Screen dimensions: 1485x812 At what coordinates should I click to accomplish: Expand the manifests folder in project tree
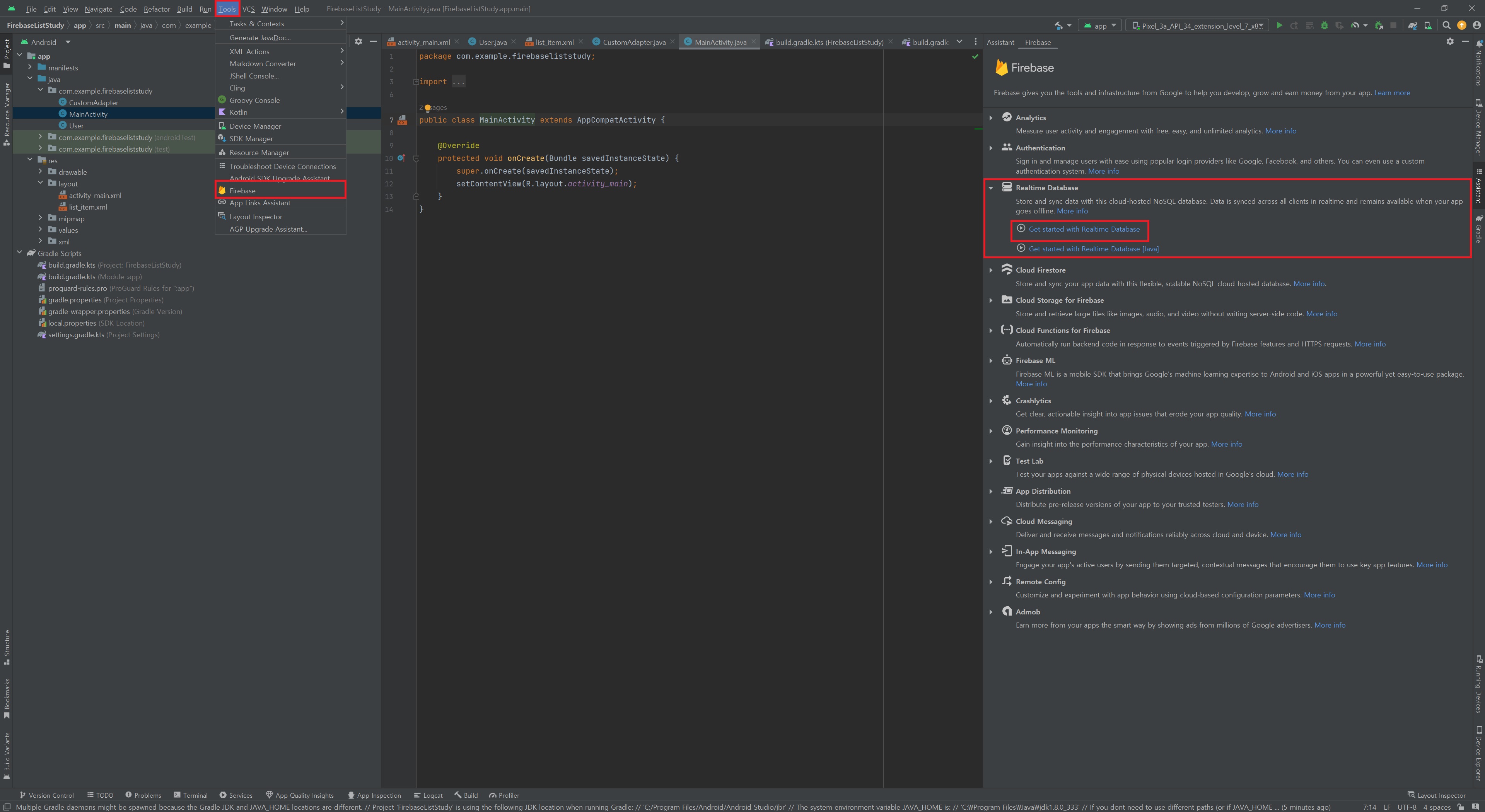coord(30,67)
